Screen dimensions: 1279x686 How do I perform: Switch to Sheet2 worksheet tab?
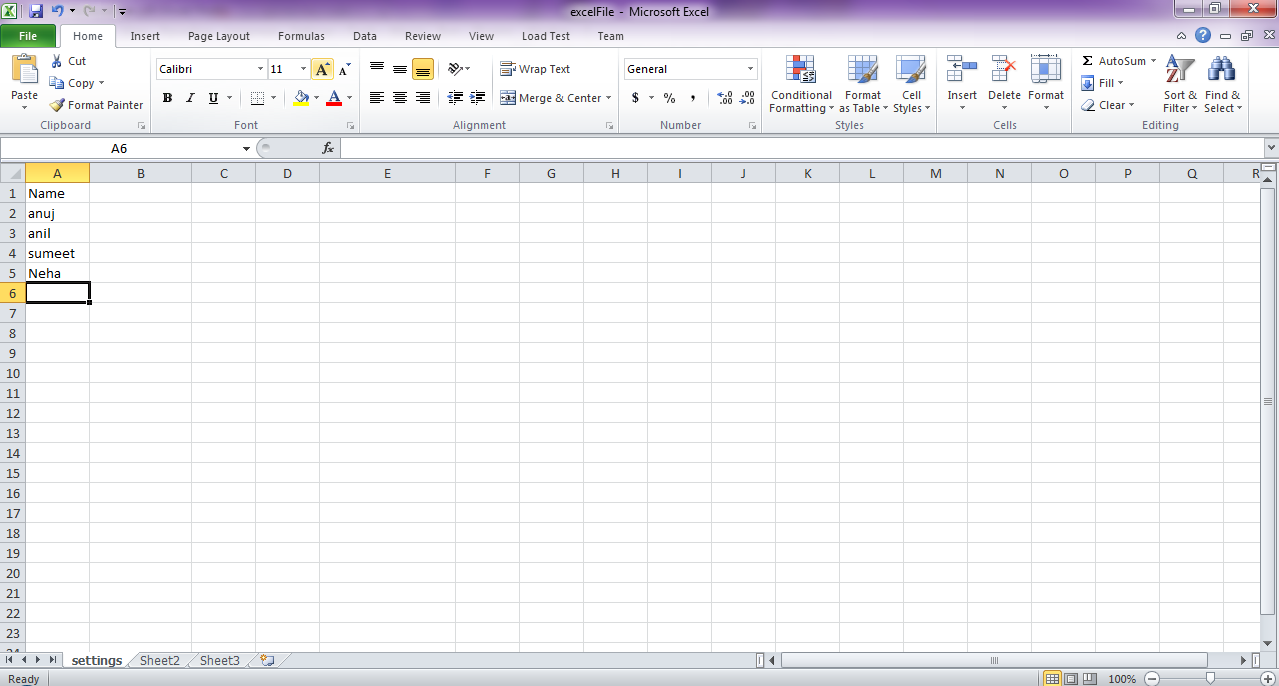pos(160,660)
